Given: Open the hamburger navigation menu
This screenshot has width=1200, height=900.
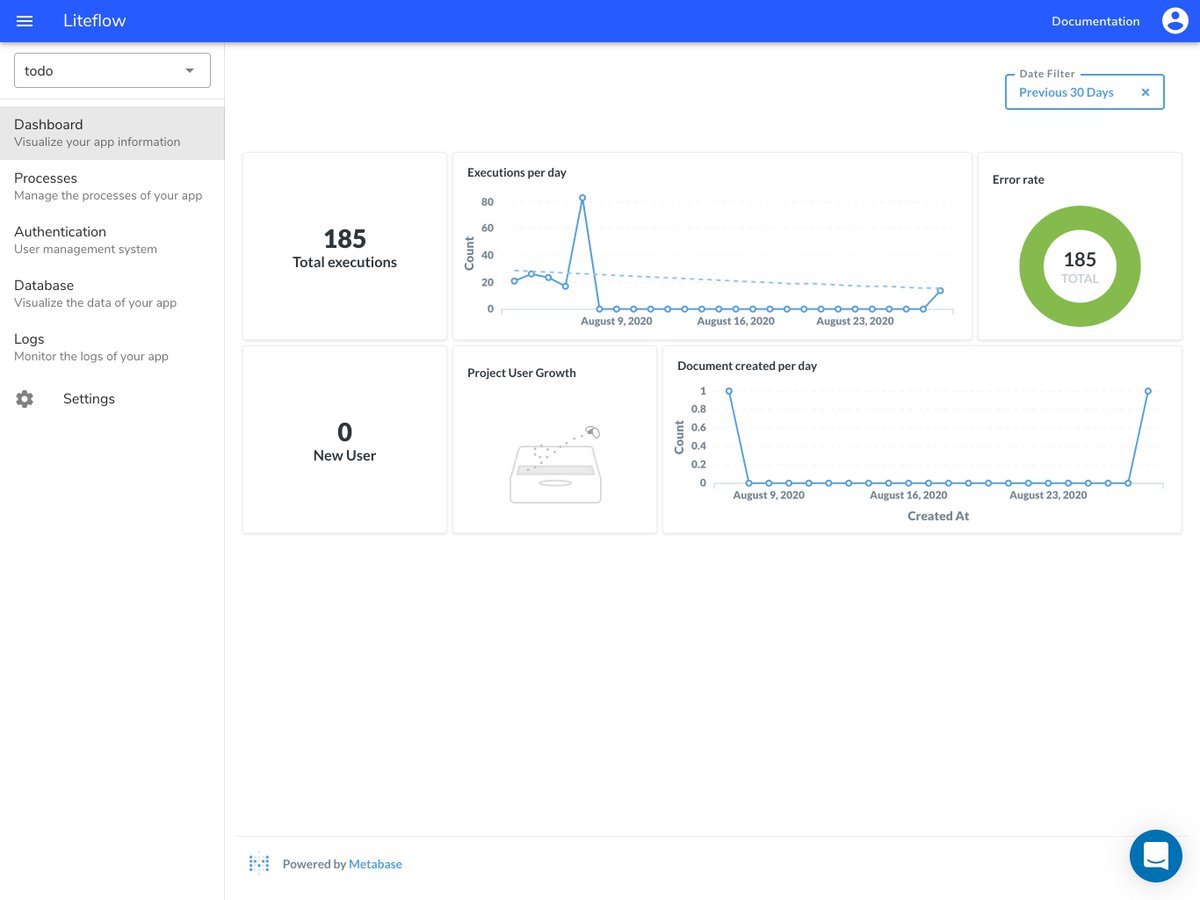Looking at the screenshot, I should (x=25, y=21).
